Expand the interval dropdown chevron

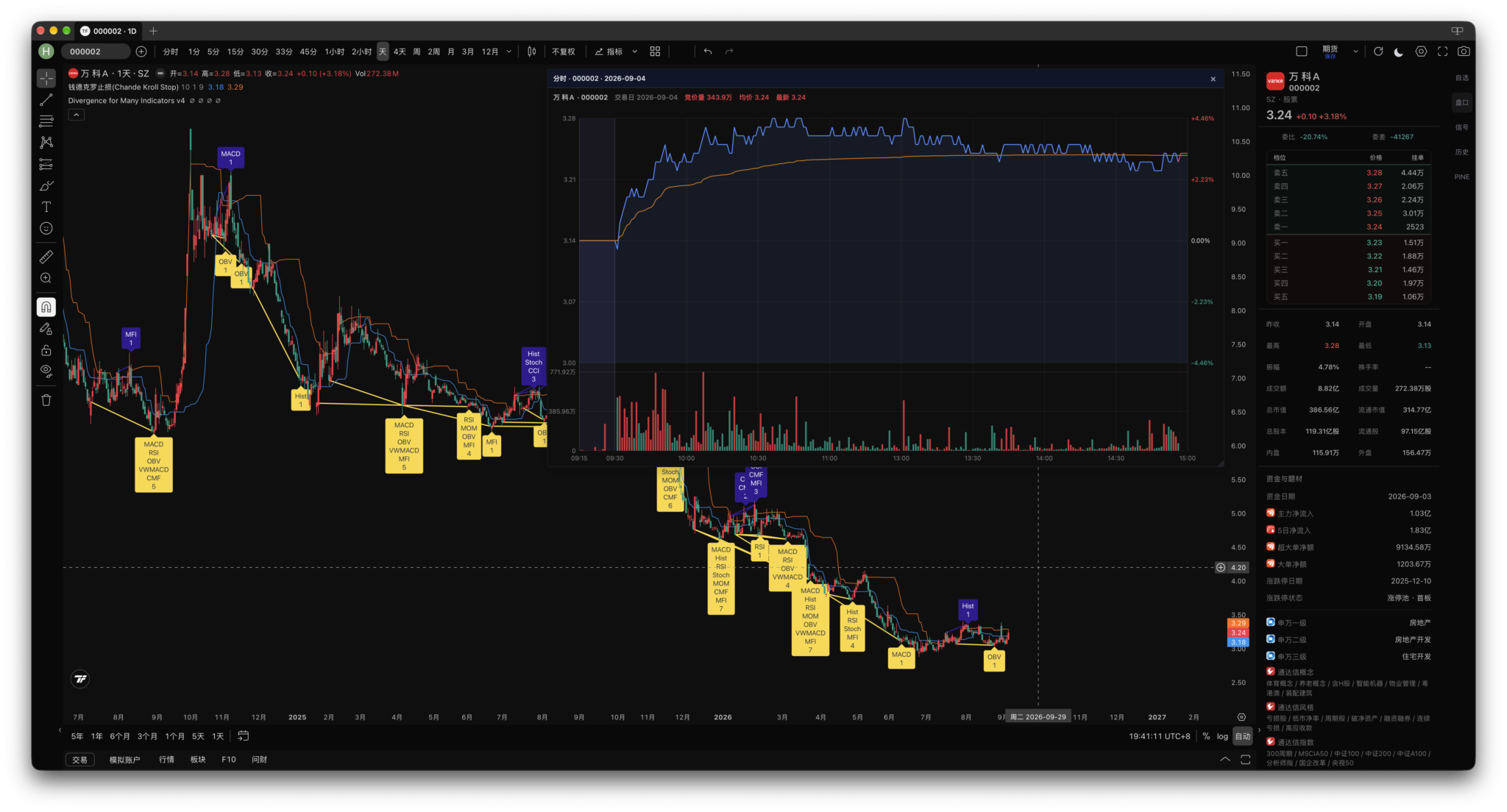pyautogui.click(x=509, y=51)
